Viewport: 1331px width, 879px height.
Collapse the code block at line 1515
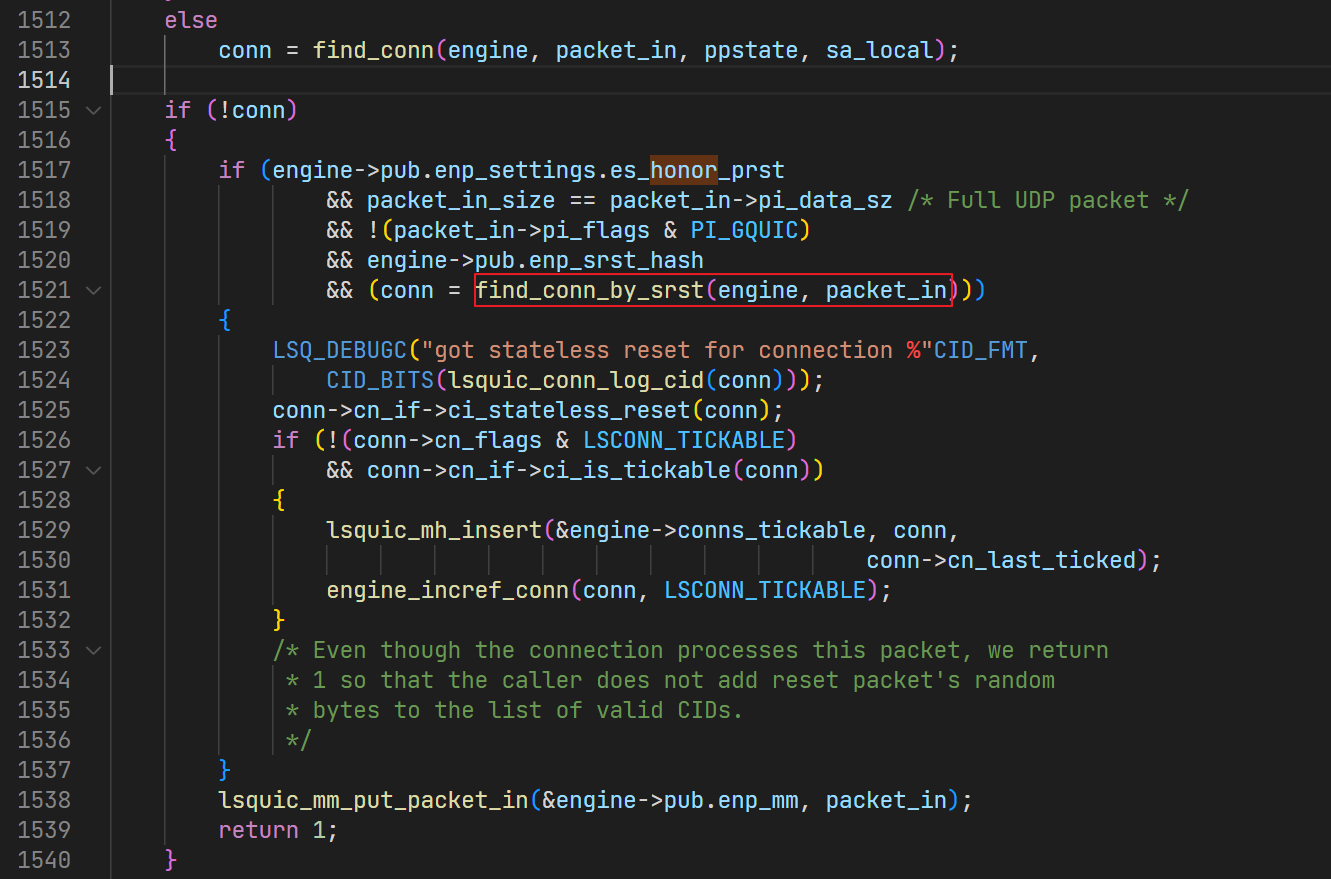tap(94, 110)
